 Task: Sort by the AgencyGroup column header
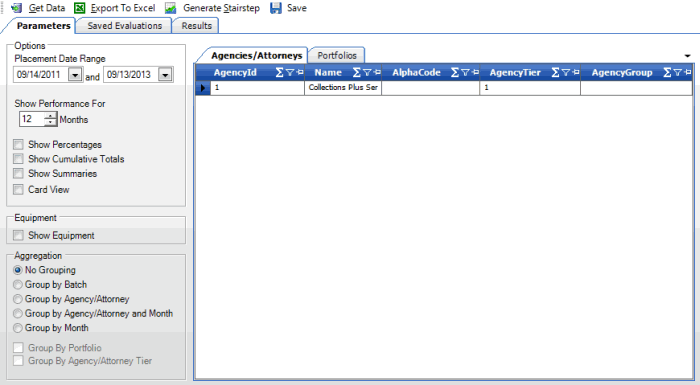point(622,72)
